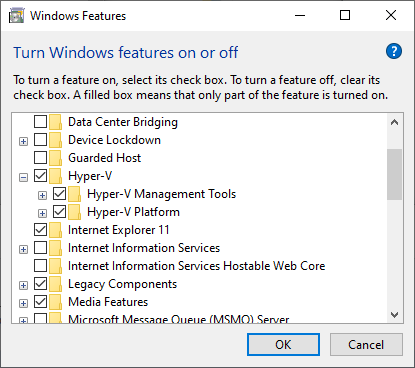415x368 pixels.
Task: Click the folder icon beside Device Lockdown
Action: tap(55, 140)
